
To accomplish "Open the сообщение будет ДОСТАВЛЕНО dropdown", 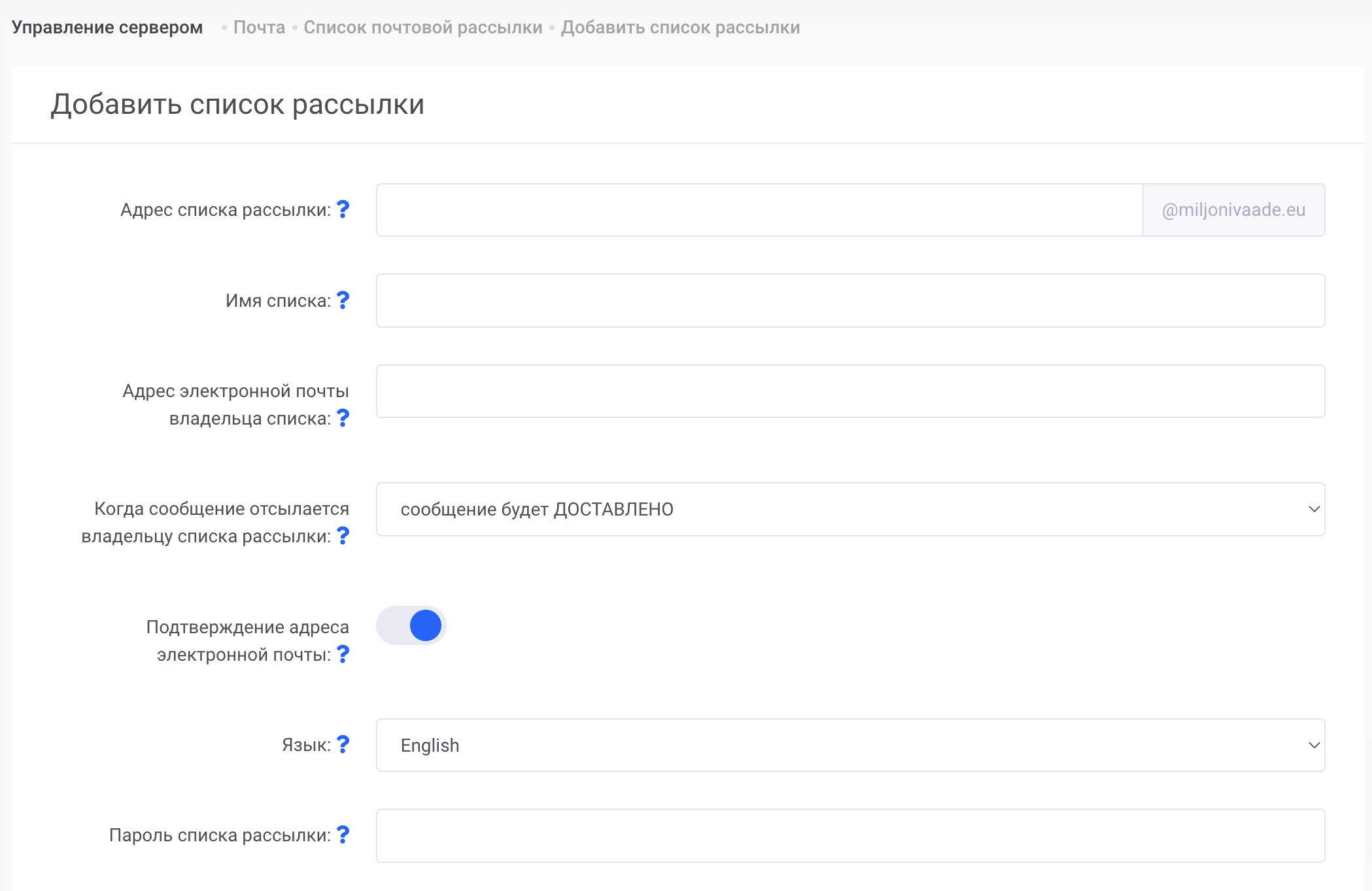I will pos(850,509).
